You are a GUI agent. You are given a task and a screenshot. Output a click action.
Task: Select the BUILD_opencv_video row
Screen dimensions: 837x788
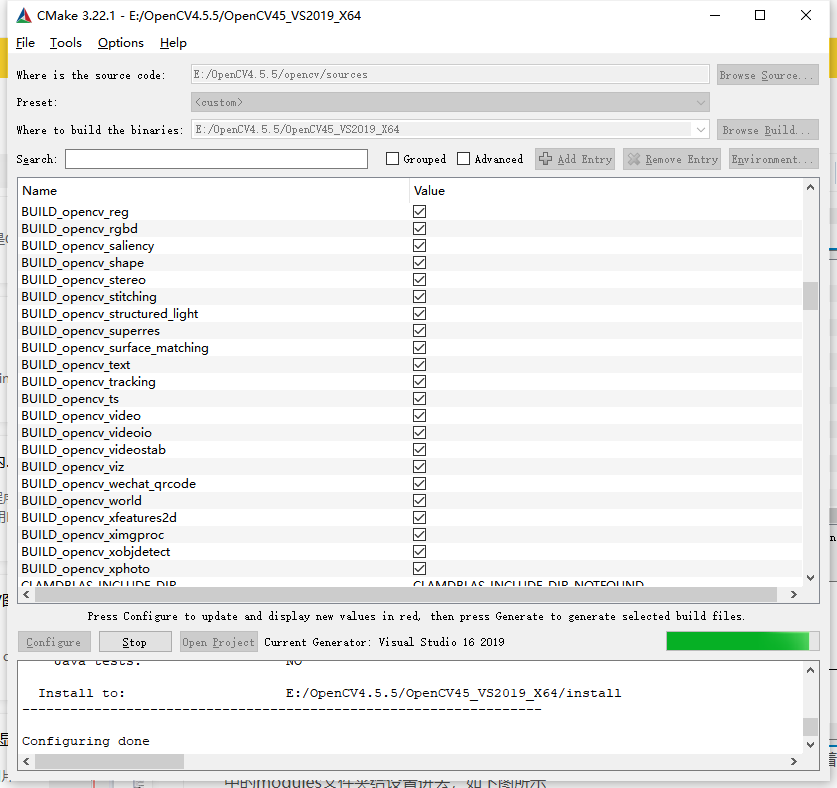point(410,415)
